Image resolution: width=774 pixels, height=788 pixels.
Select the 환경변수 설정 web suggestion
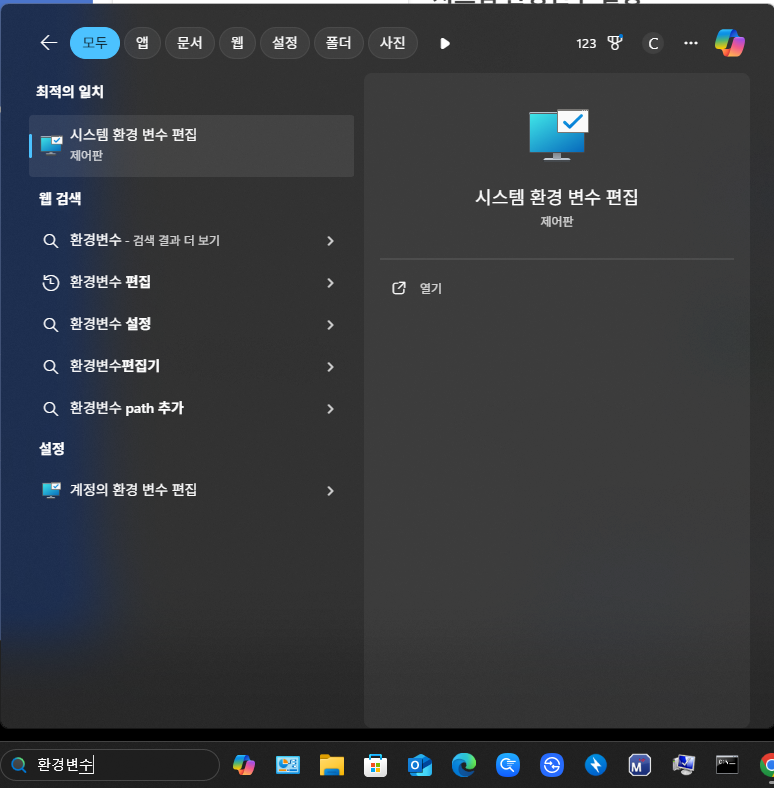tap(191, 324)
